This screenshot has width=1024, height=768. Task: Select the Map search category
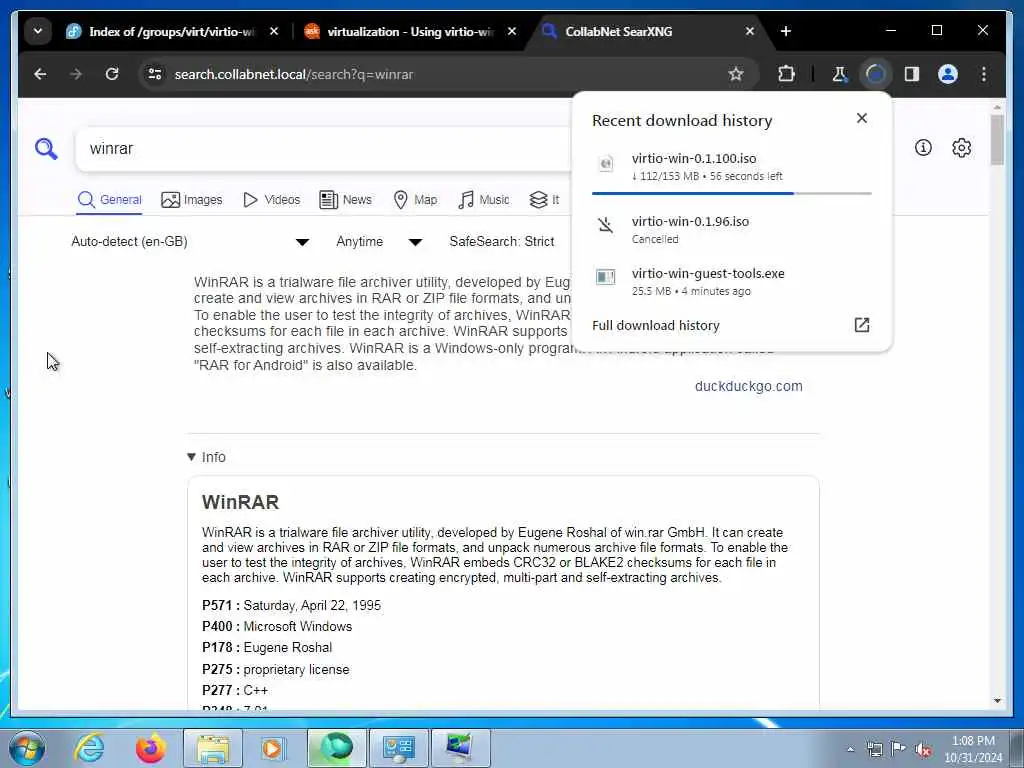(415, 200)
